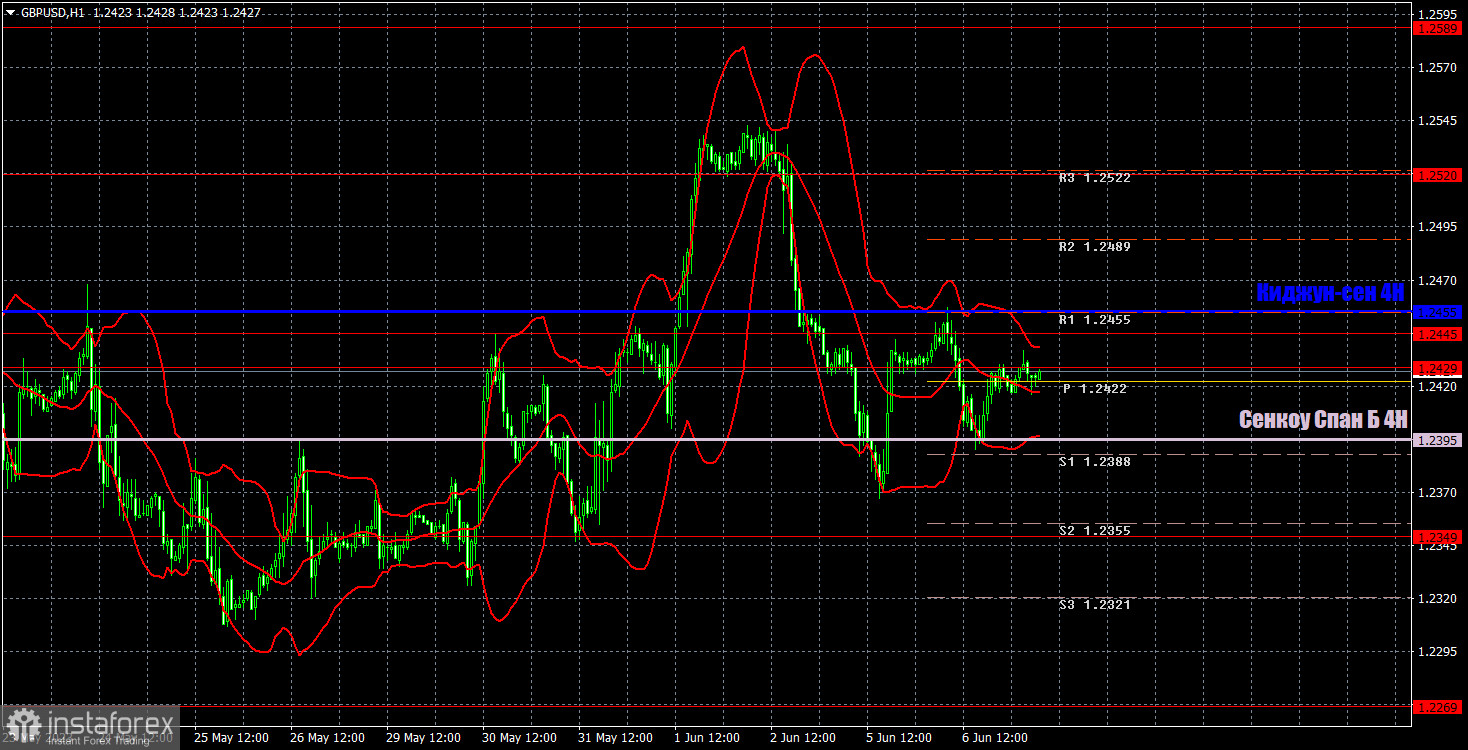Click the 1.2370 price scale value
1468x750 pixels.
pos(1438,493)
